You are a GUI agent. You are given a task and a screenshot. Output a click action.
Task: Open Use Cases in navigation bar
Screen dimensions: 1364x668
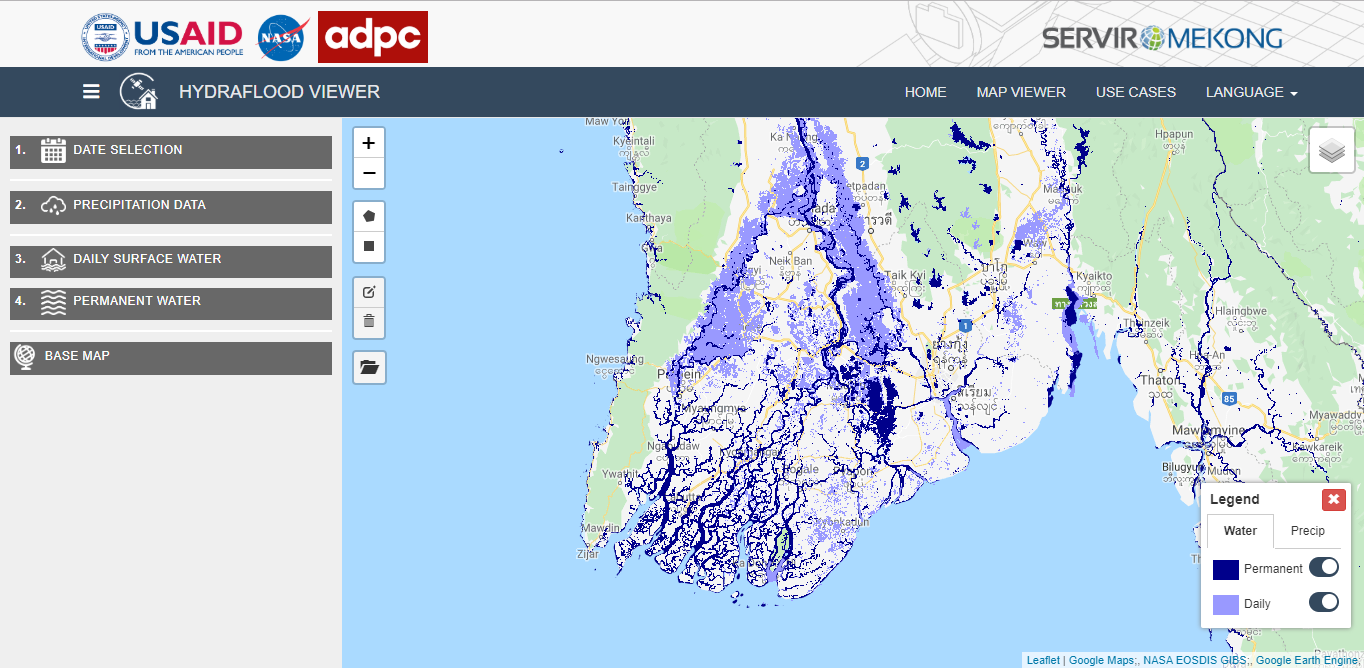coord(1136,92)
